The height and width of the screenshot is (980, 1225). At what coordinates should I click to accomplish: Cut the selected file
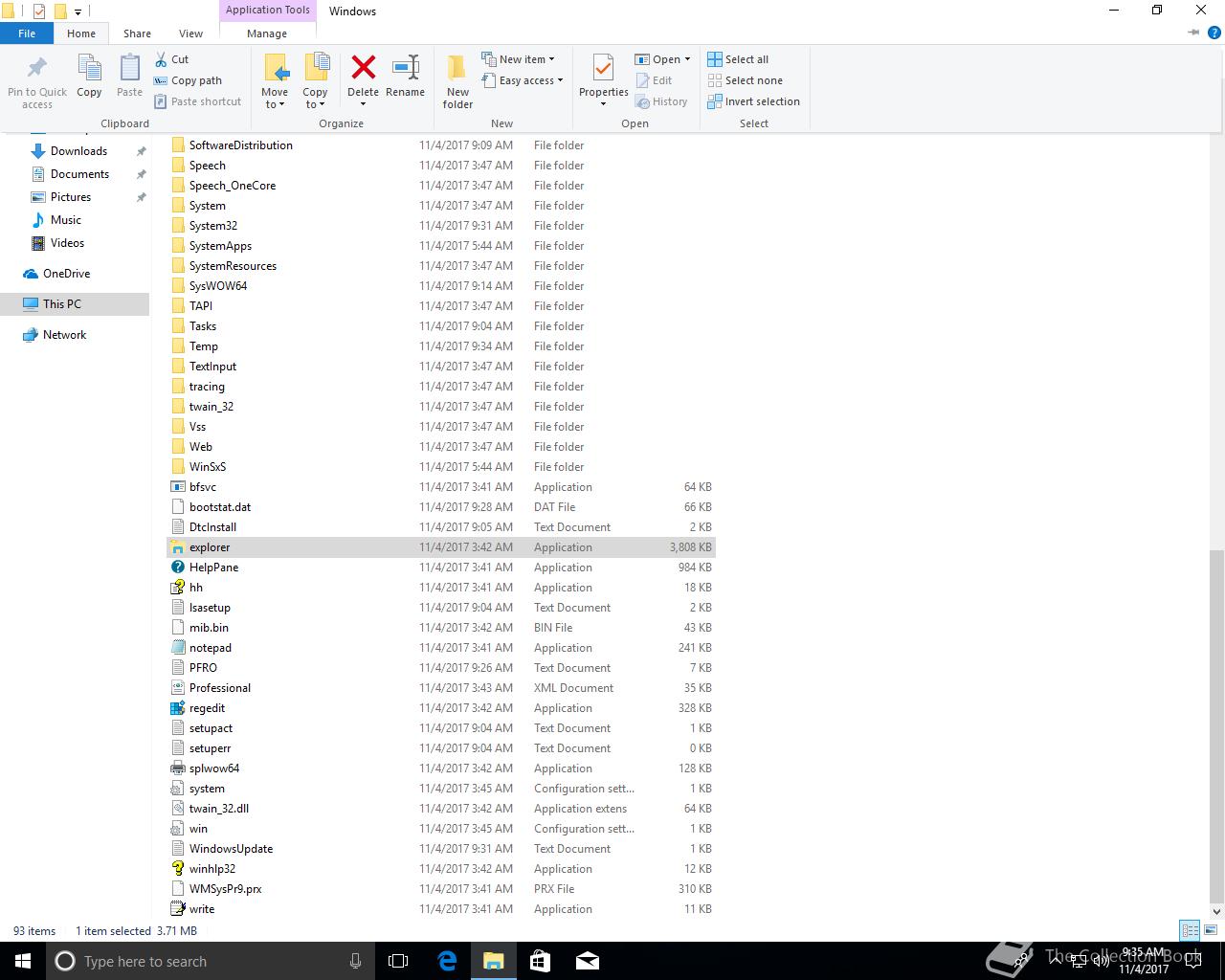[x=171, y=59]
